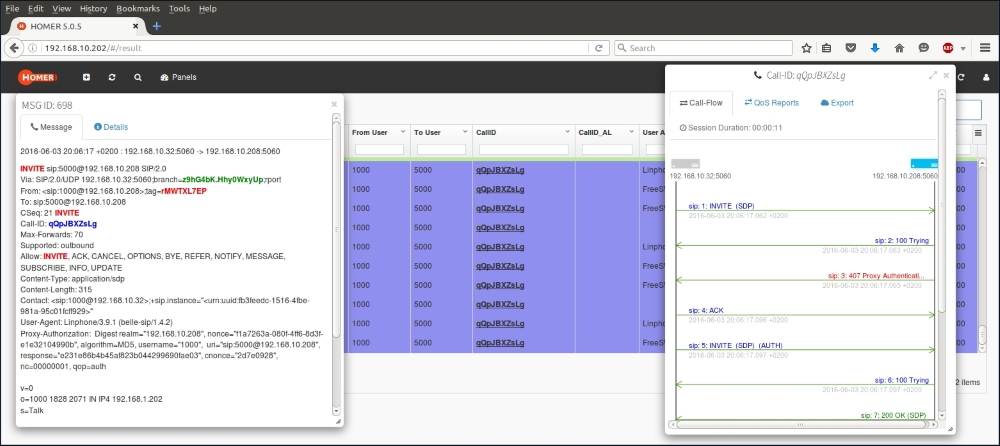This screenshot has height=446, width=1000.
Task: Open the History menu
Action: (x=94, y=8)
